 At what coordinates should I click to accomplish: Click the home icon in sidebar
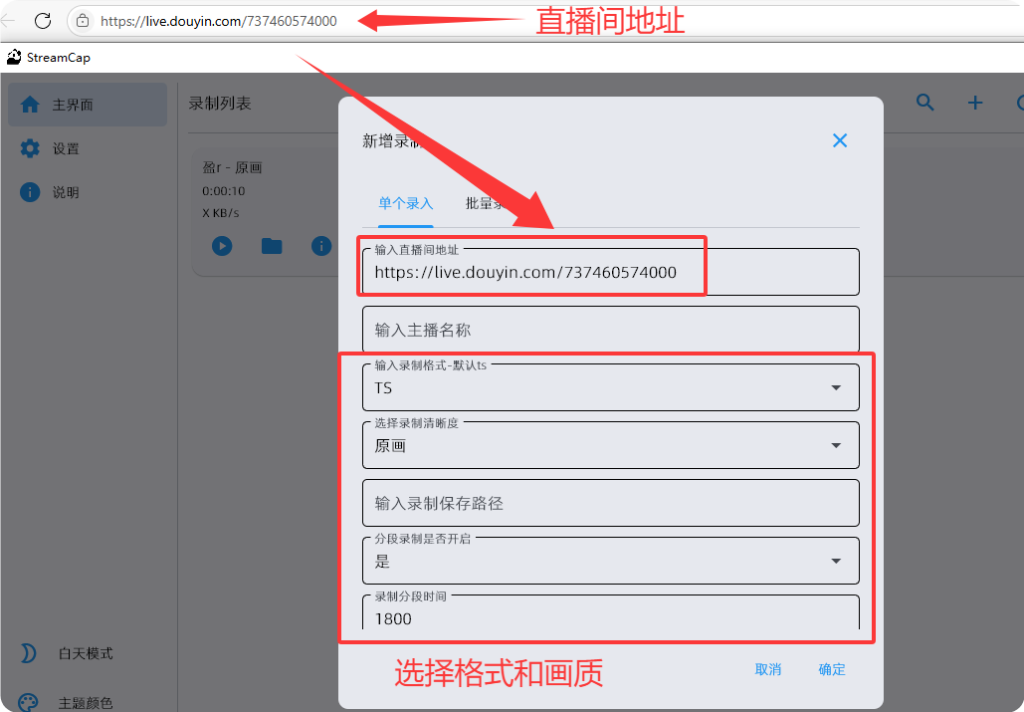pyautogui.click(x=30, y=105)
